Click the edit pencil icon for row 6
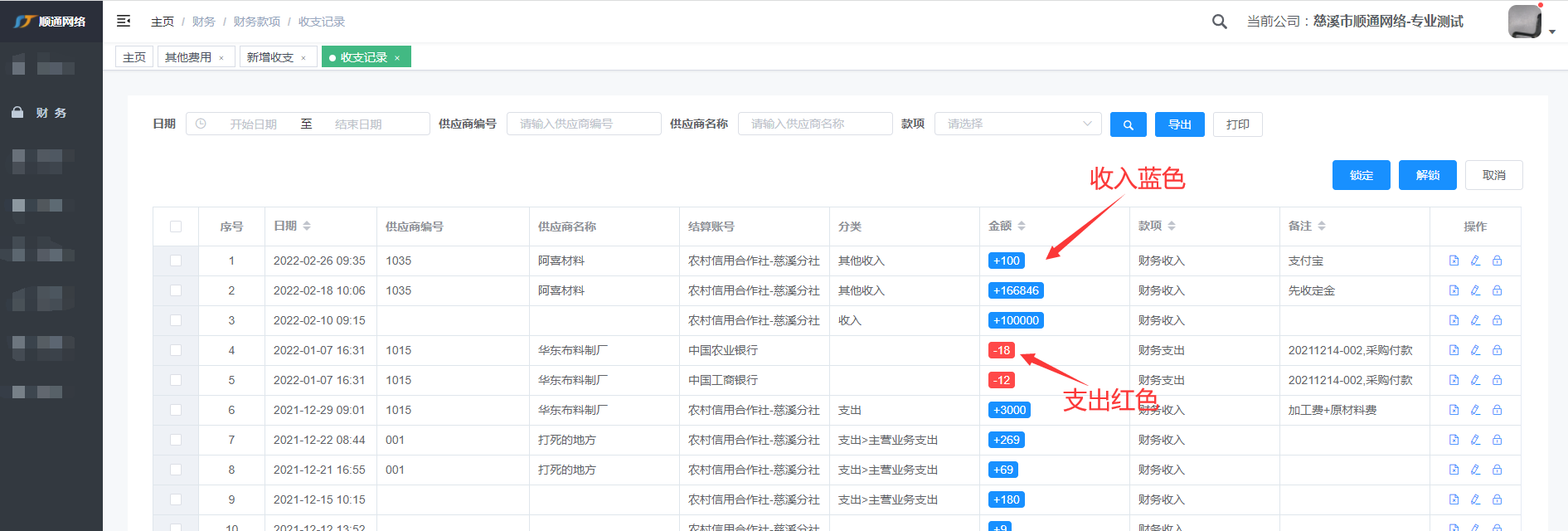1568x531 pixels. pyautogui.click(x=1475, y=410)
